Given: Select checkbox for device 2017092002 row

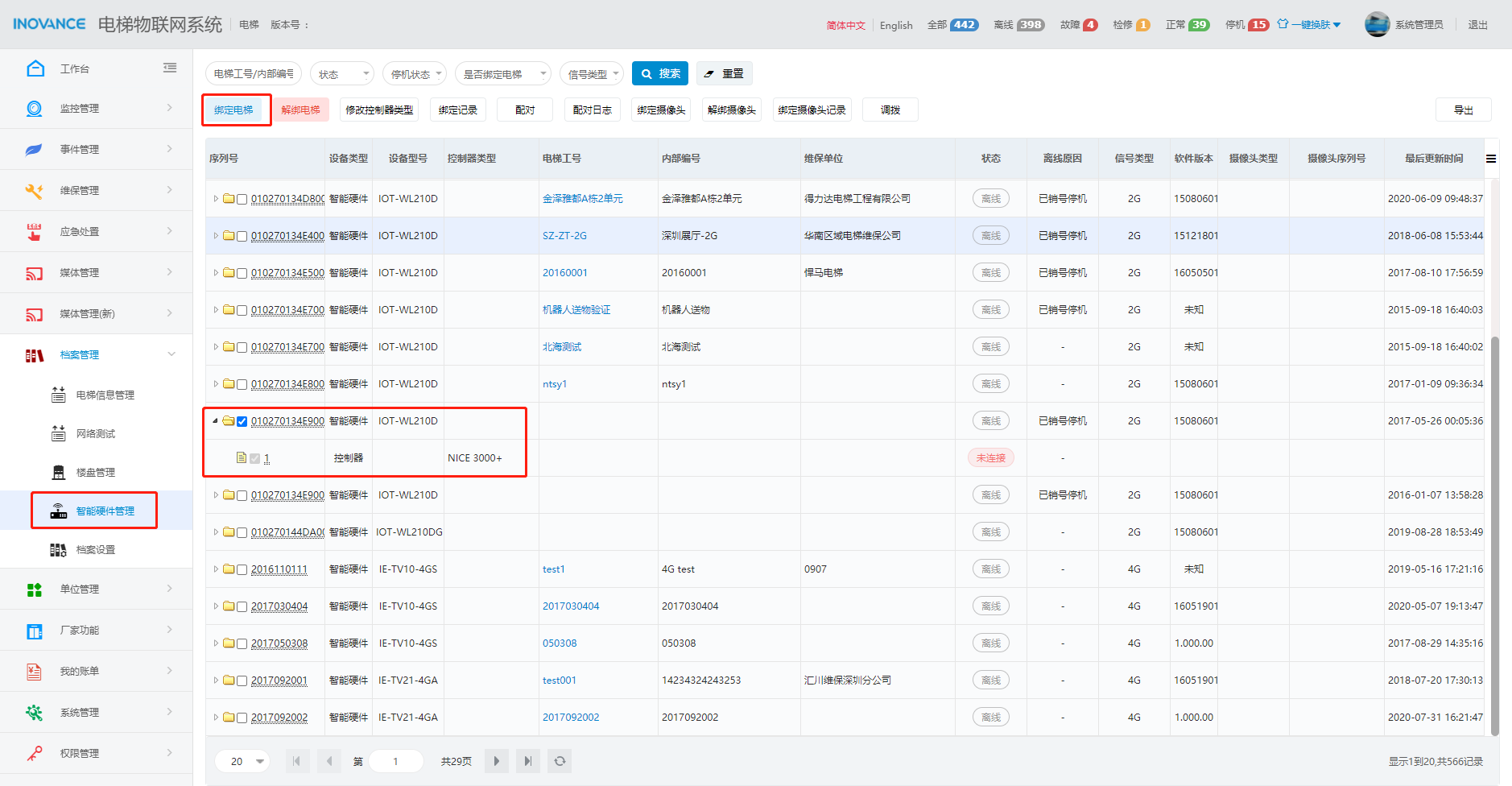Looking at the screenshot, I should pos(242,718).
